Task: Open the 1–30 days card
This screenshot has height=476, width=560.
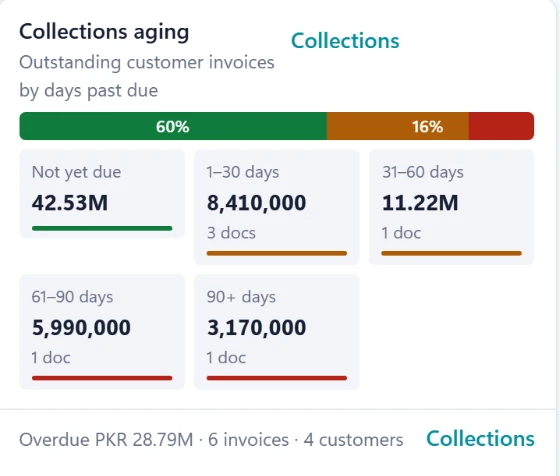Action: pos(276,207)
